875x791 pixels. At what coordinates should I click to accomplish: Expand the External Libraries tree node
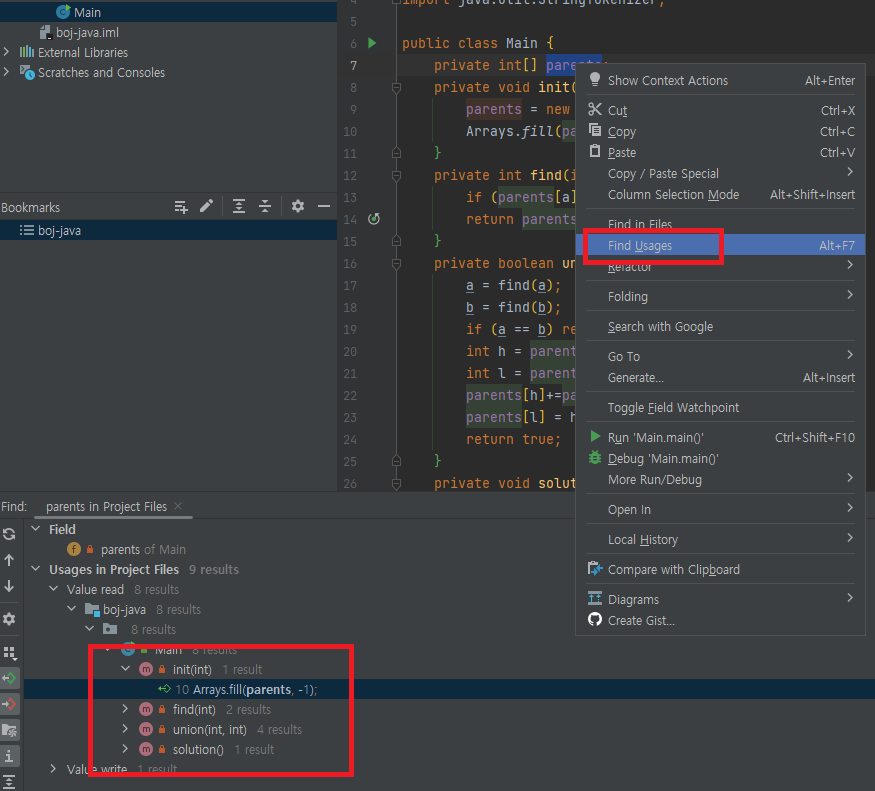pyautogui.click(x=8, y=52)
